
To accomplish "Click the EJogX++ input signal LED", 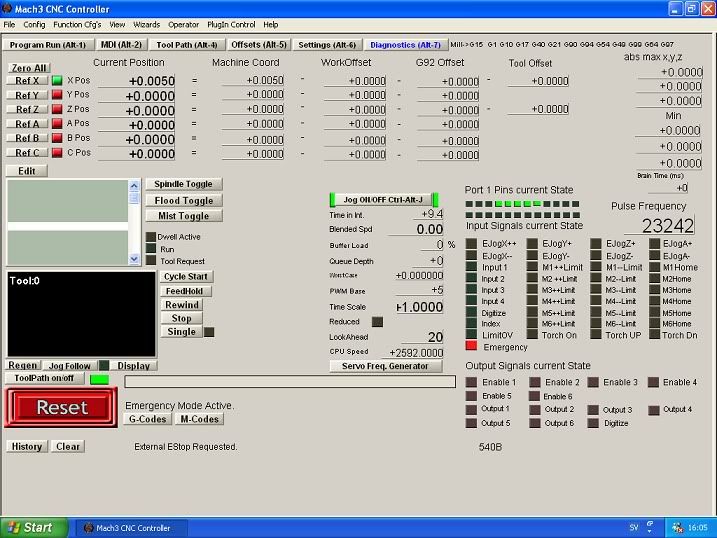I will 471,244.
